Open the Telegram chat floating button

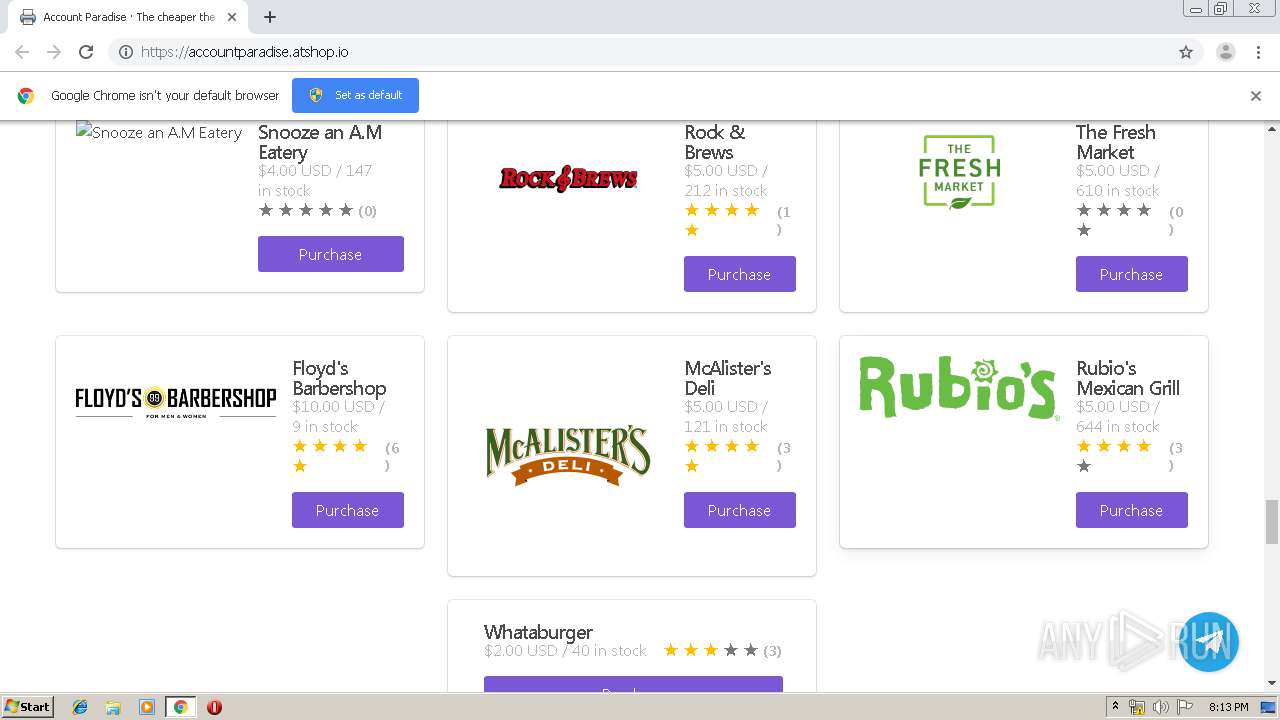point(1209,641)
